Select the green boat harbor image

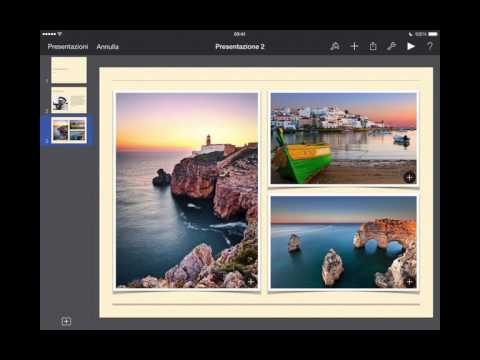click(344, 138)
